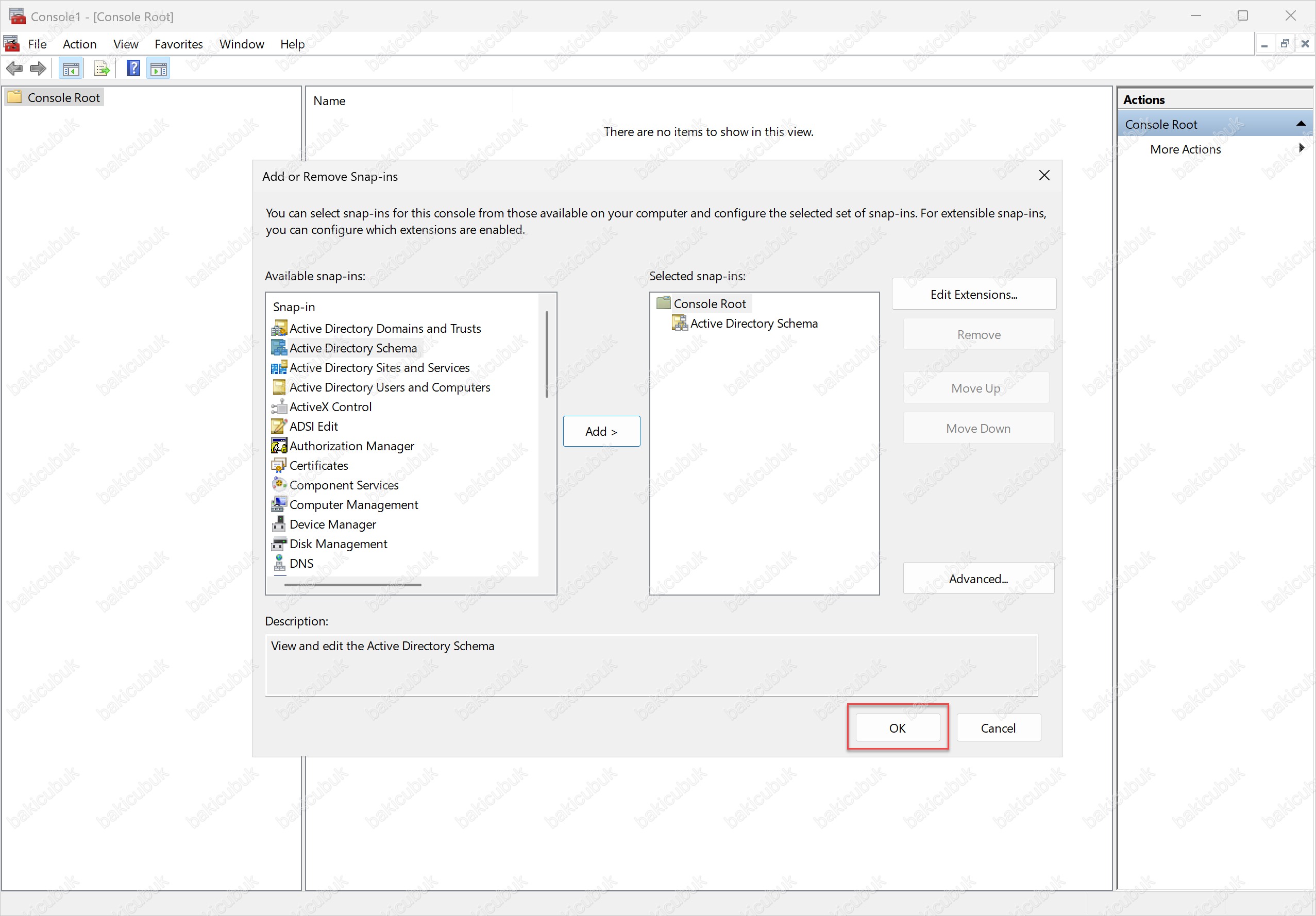This screenshot has height=916, width=1316.
Task: Click the Add > button
Action: pyautogui.click(x=601, y=431)
